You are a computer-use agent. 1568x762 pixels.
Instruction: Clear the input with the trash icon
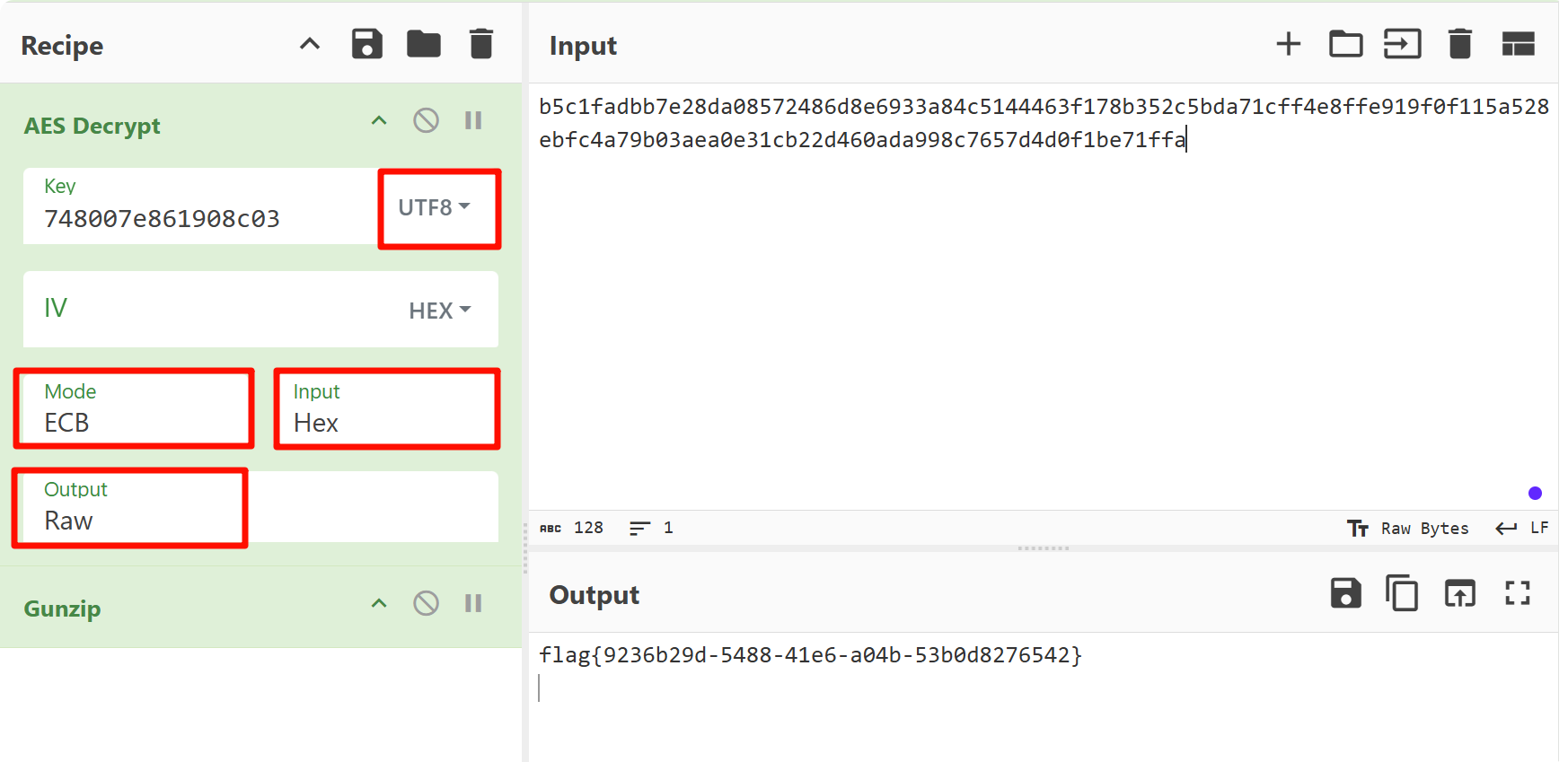tap(1459, 44)
